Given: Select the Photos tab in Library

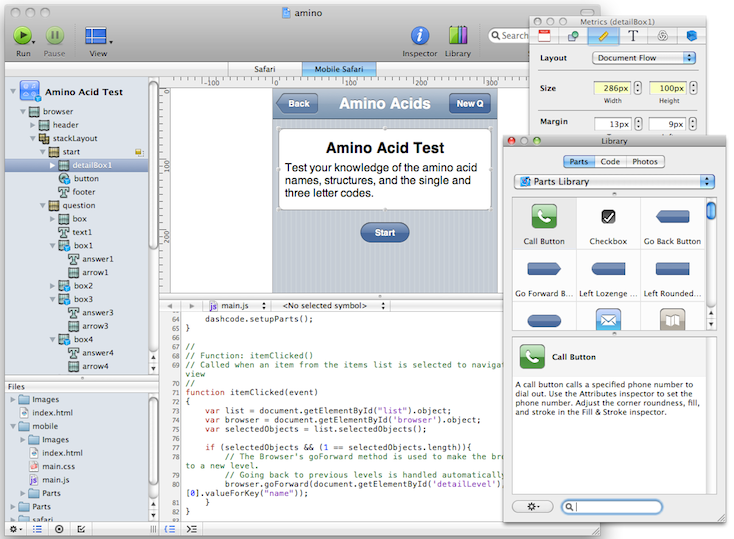Looking at the screenshot, I should (x=645, y=161).
